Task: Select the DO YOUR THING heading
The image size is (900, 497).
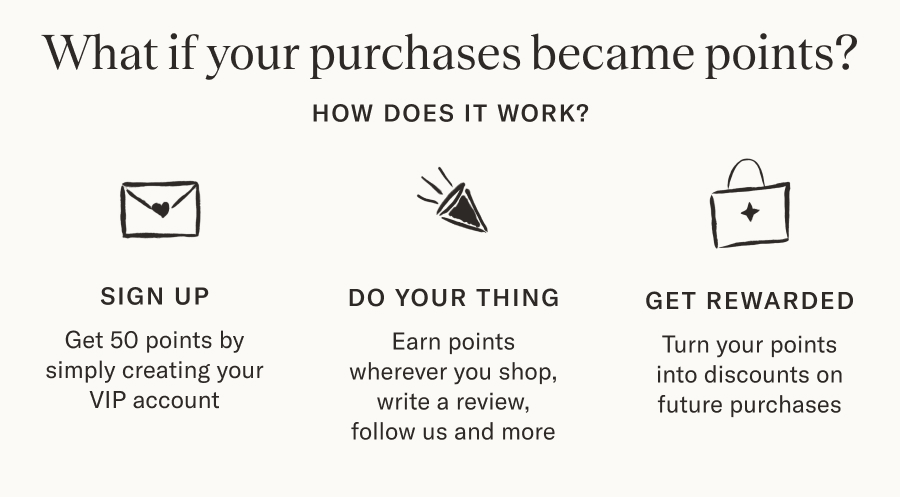Action: tap(453, 298)
